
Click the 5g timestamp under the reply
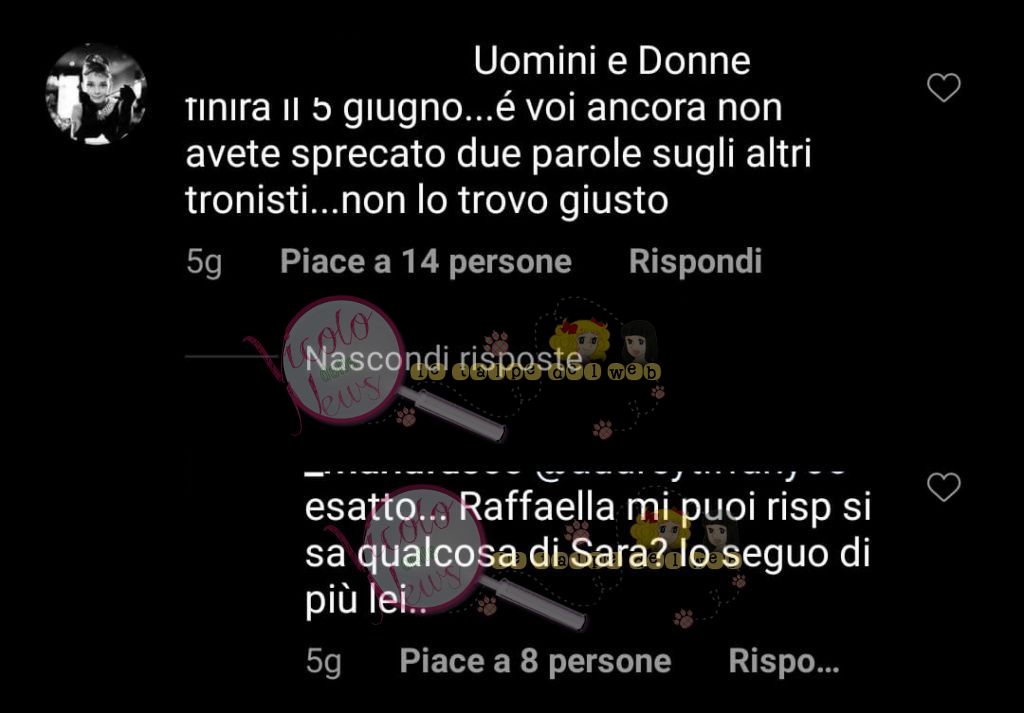pos(323,661)
